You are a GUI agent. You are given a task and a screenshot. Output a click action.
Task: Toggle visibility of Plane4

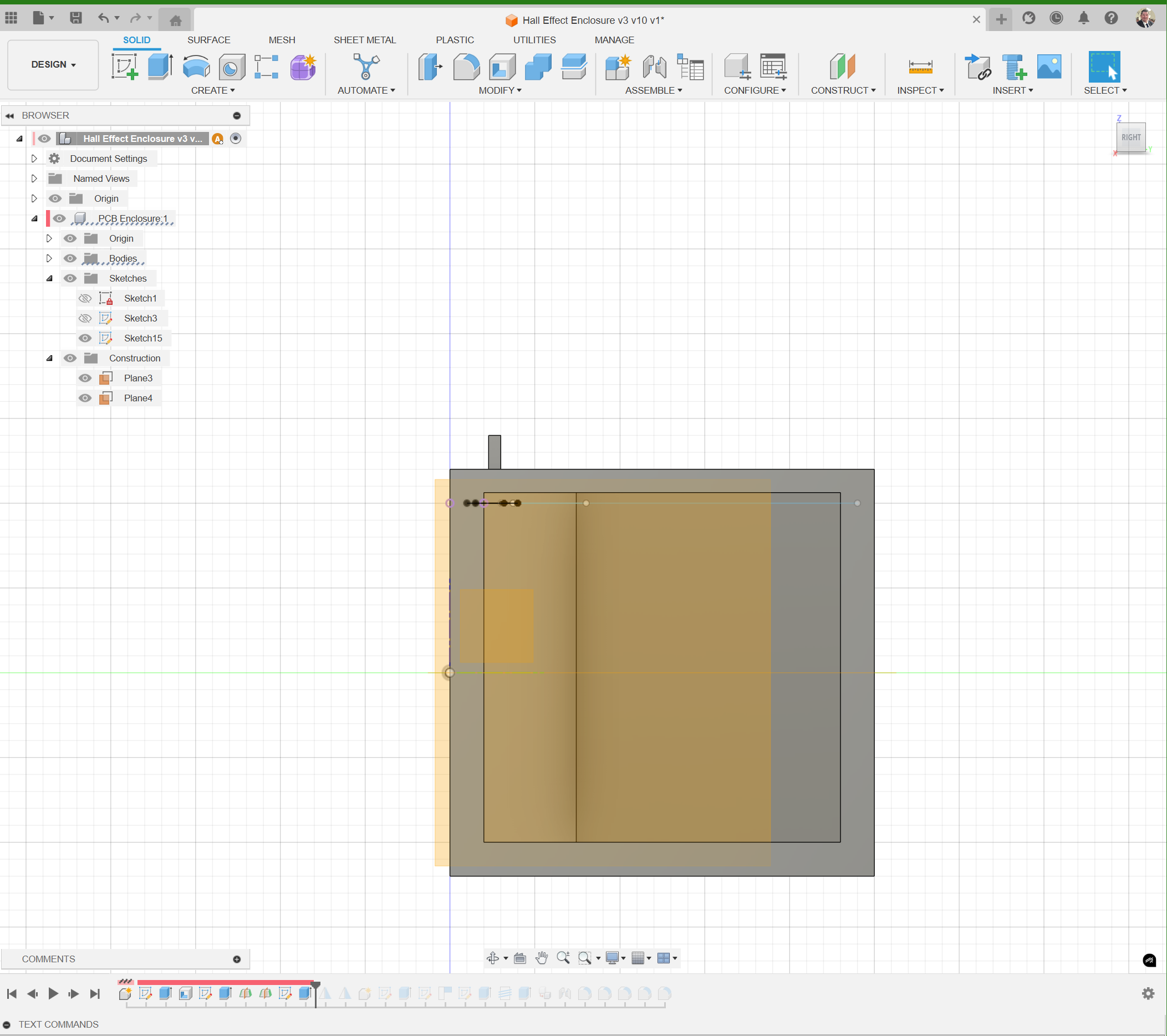click(x=84, y=398)
